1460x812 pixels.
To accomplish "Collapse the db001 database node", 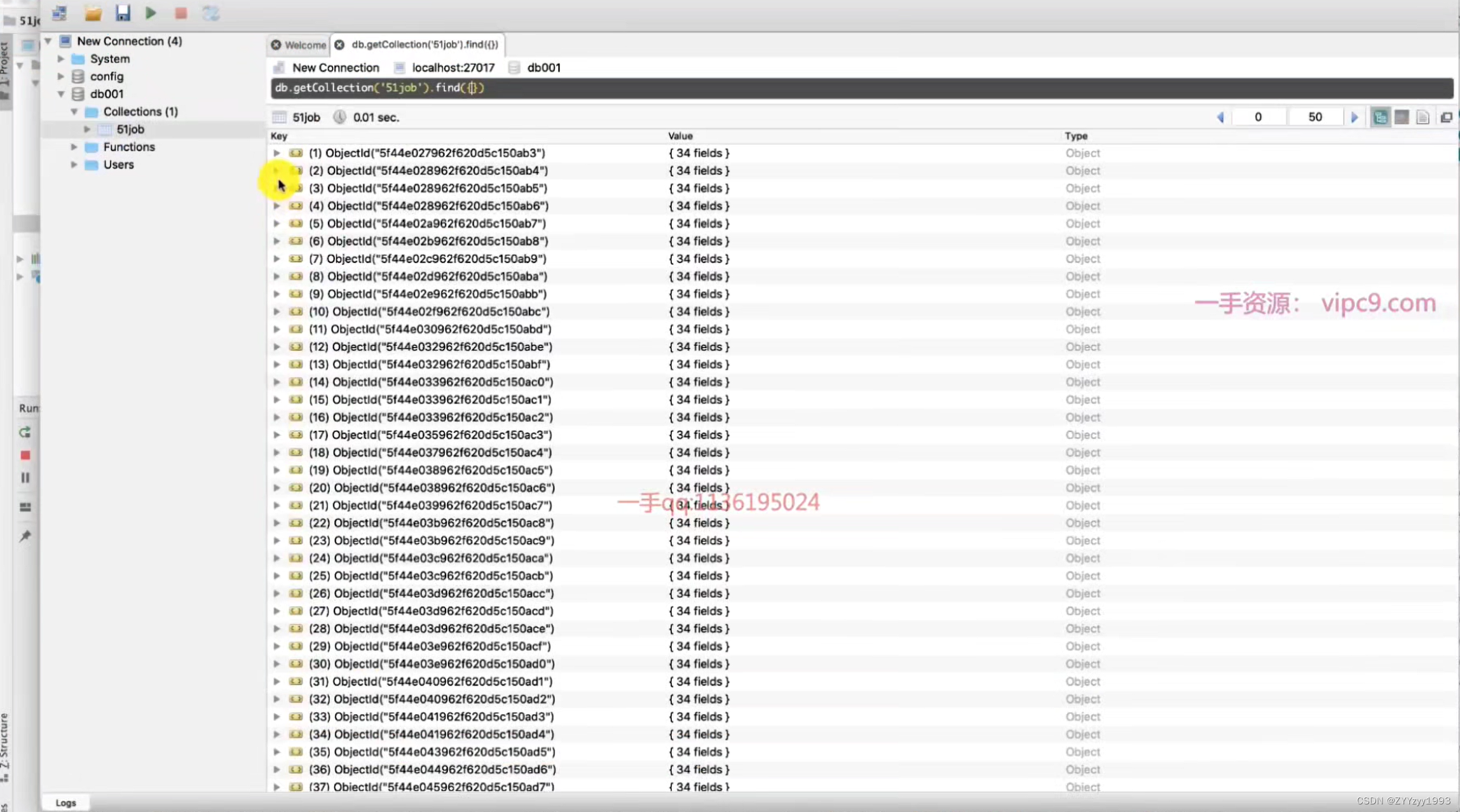I will tap(61, 94).
